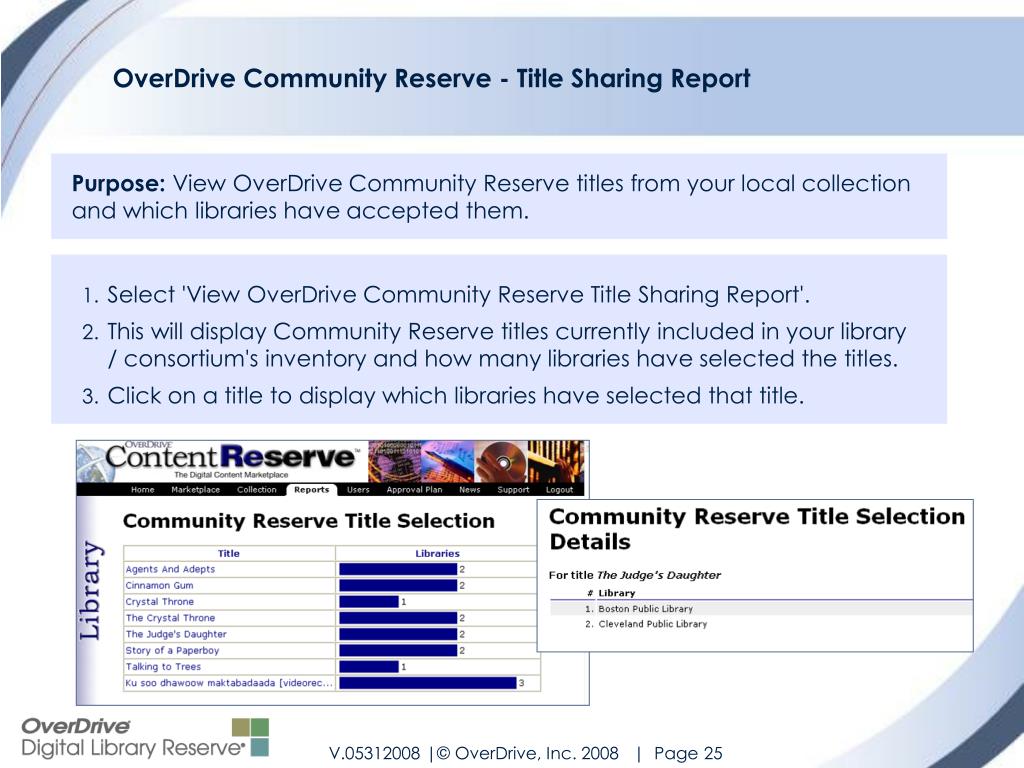Open the Ku soo dhawoow maktabadaada link
The height and width of the screenshot is (768, 1024).
coord(229,683)
